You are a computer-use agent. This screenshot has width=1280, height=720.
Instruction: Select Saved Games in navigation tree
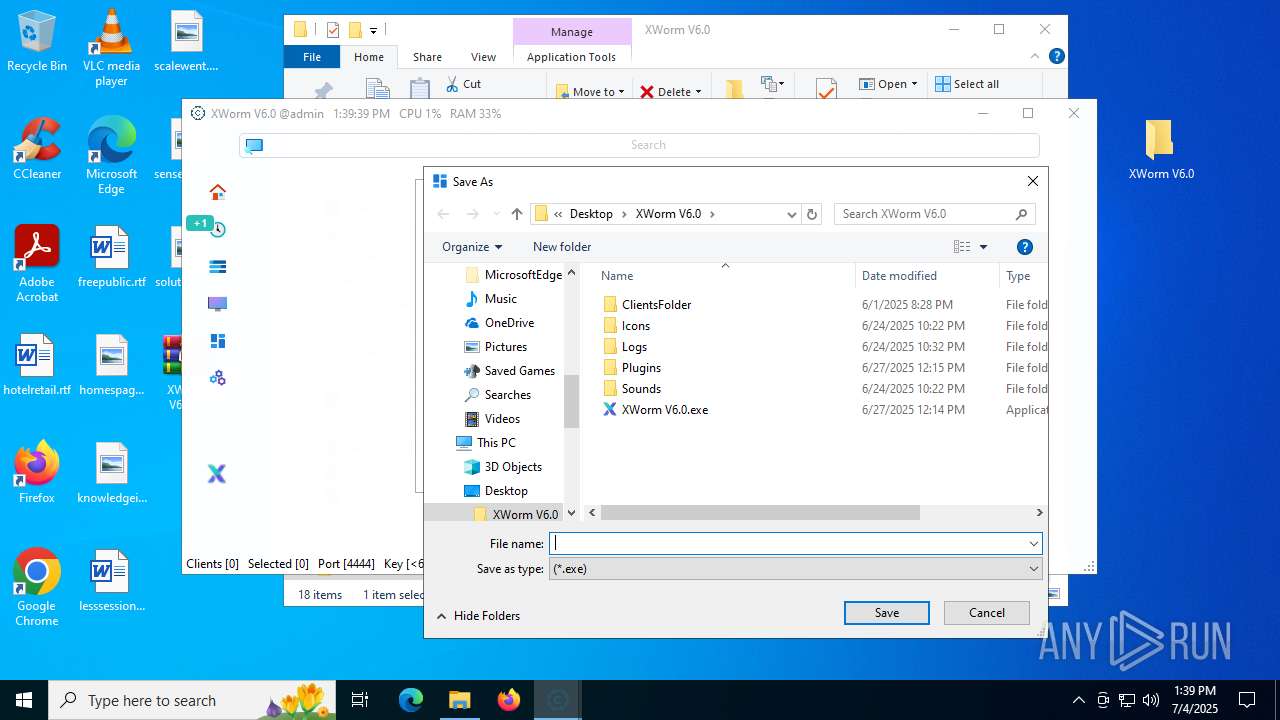pyautogui.click(x=519, y=371)
